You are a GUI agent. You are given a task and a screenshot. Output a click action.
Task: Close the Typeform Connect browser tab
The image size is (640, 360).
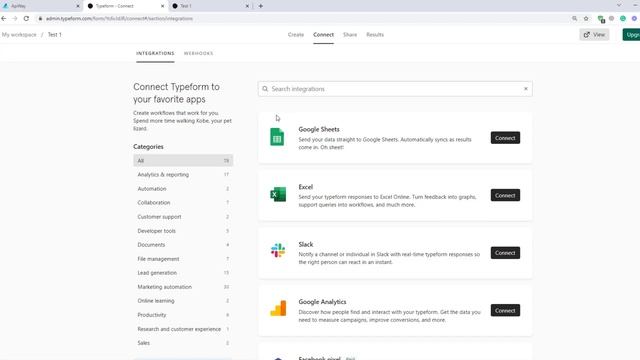162,6
